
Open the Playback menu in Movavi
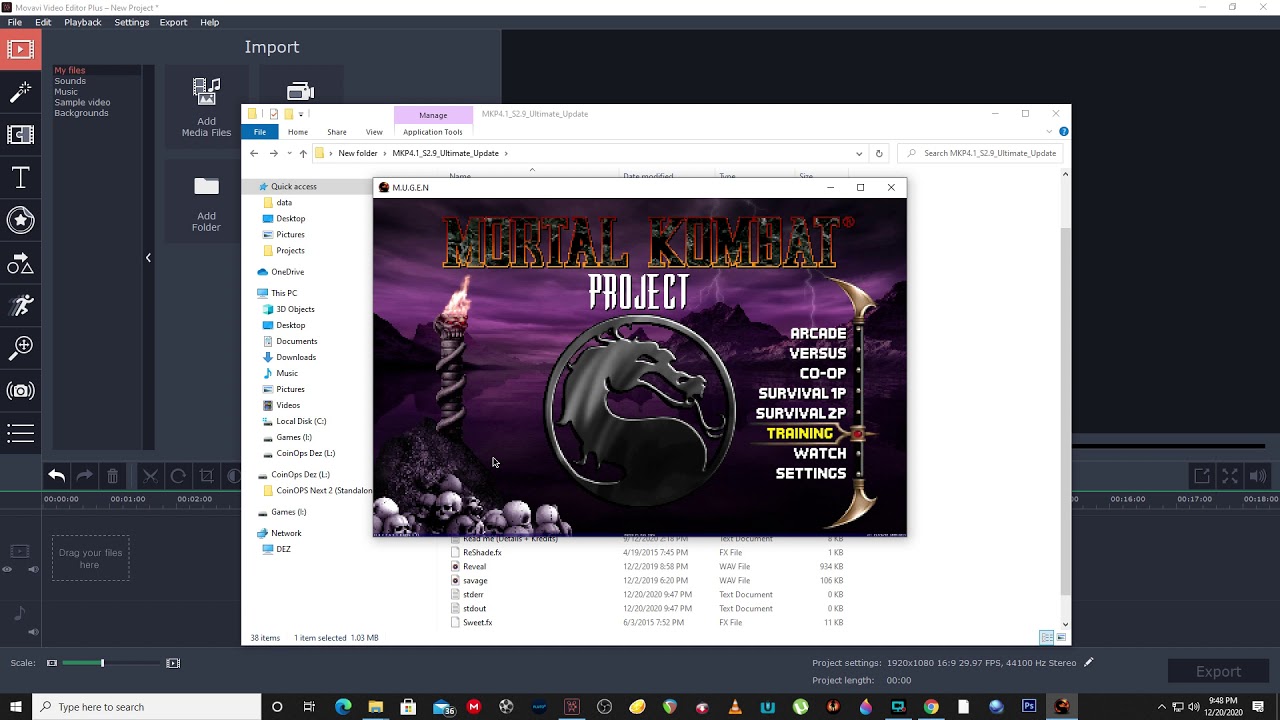pyautogui.click(x=83, y=22)
